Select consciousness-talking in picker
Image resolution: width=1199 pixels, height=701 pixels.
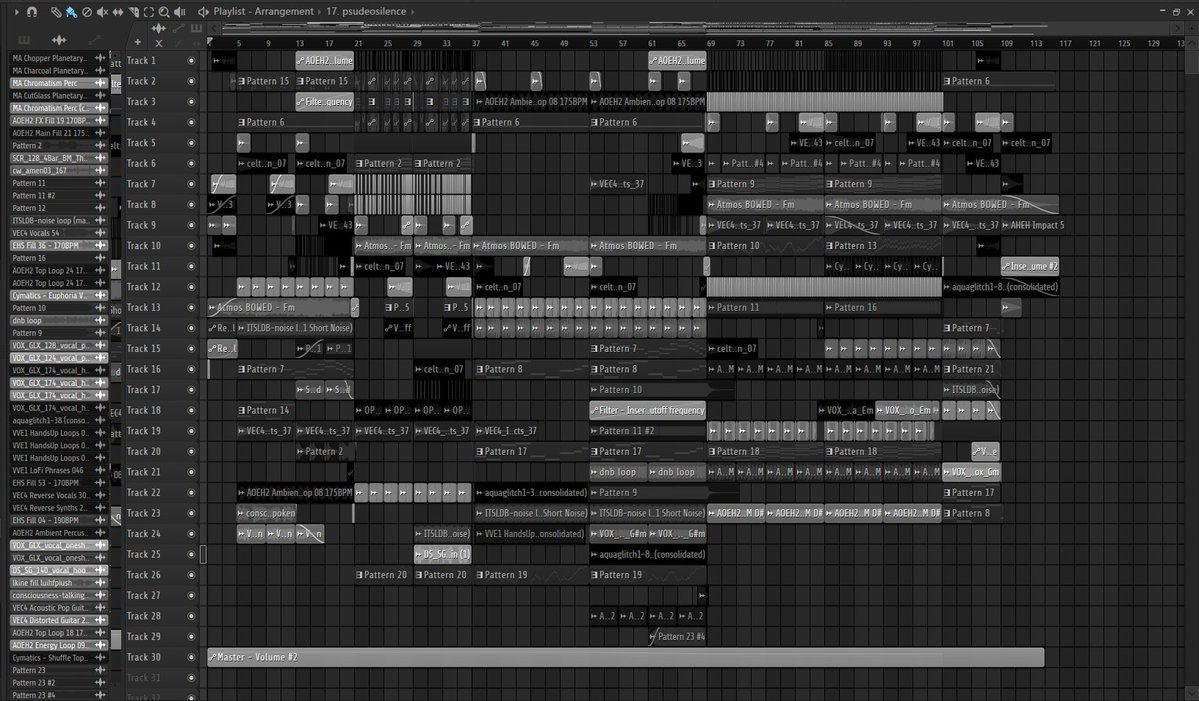coord(58,595)
